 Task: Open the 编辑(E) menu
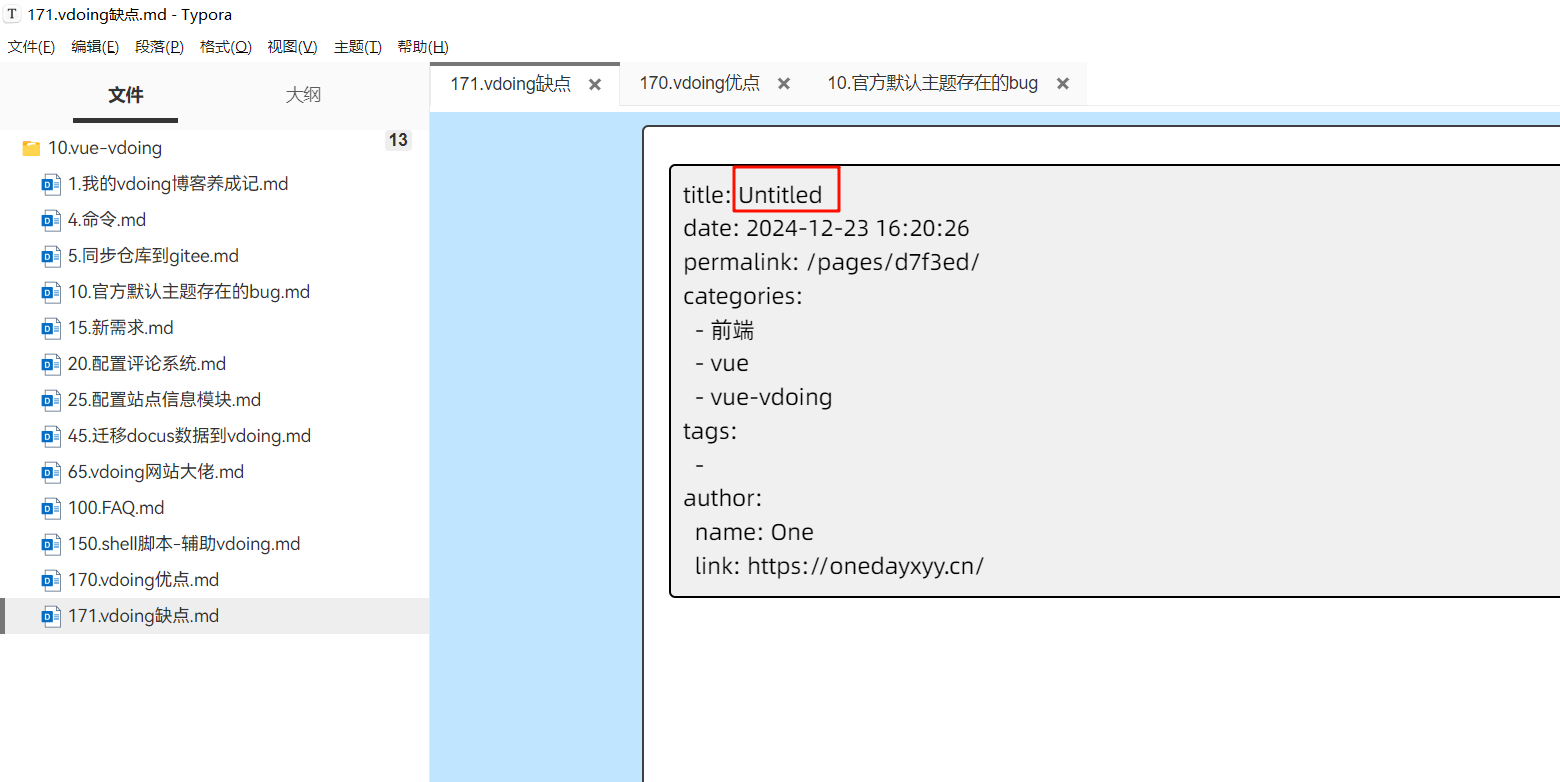(x=95, y=47)
